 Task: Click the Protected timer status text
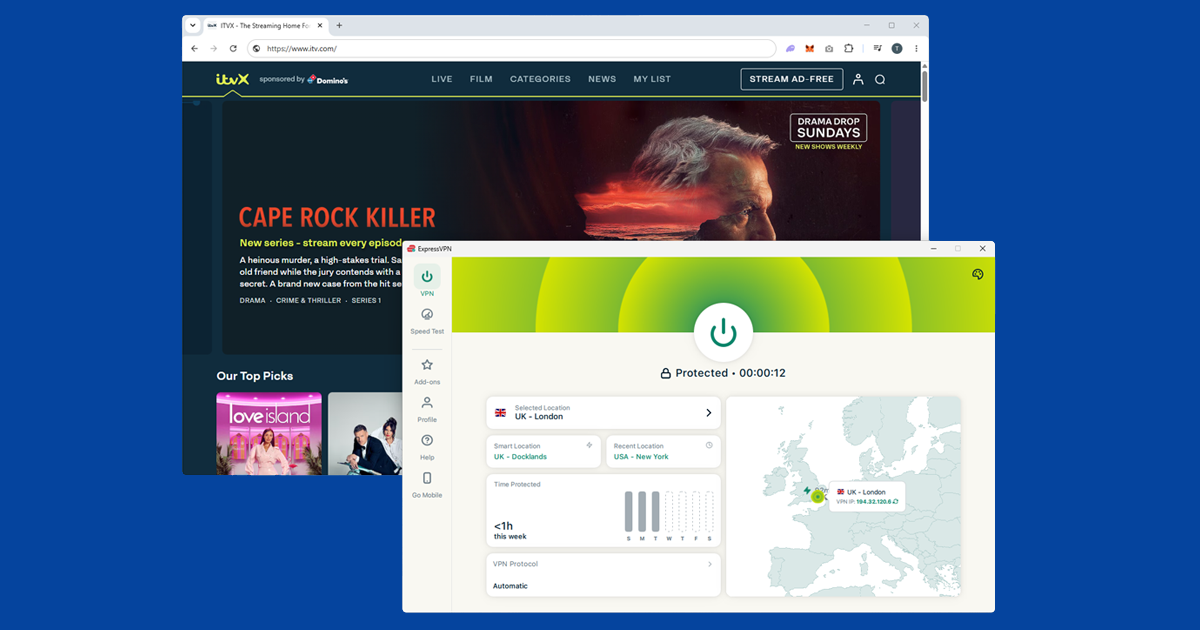tap(730, 373)
